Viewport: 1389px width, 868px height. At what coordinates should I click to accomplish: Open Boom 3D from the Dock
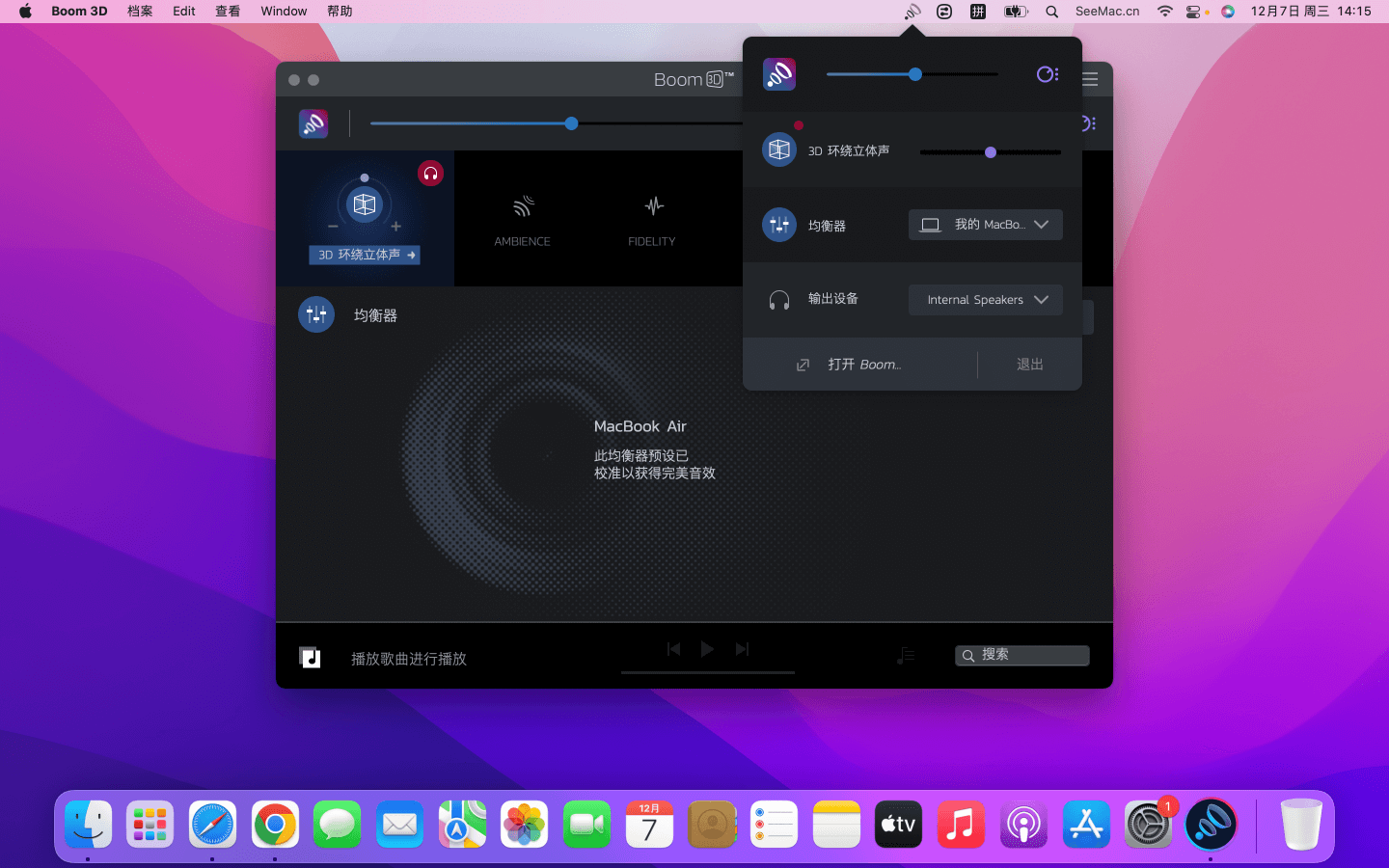(1210, 825)
